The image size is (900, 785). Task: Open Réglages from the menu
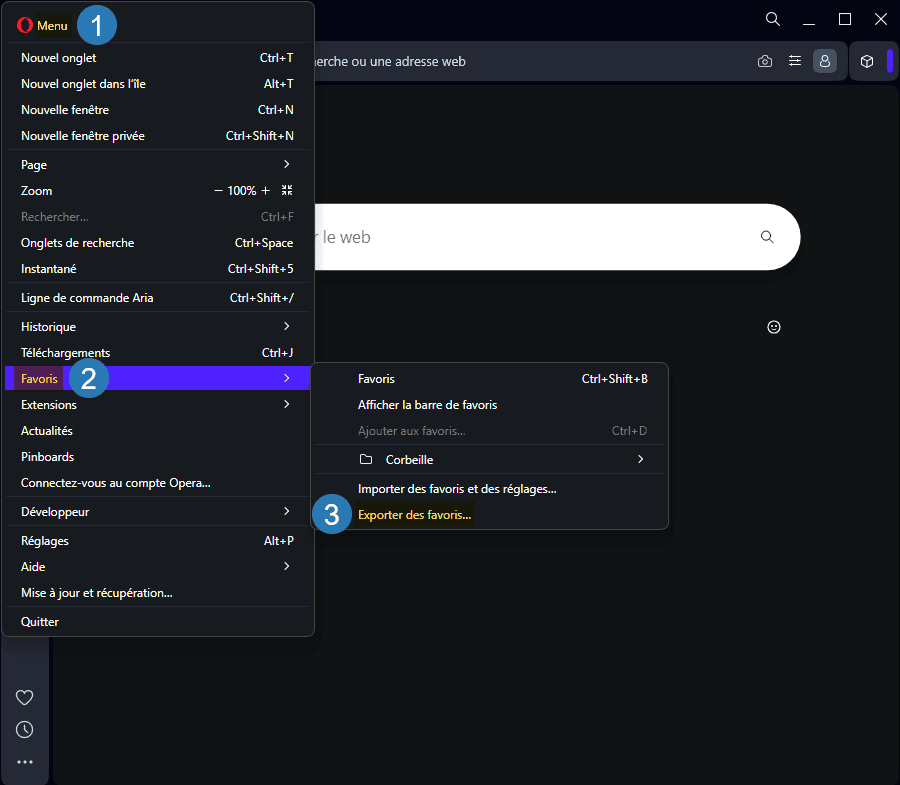coord(47,540)
